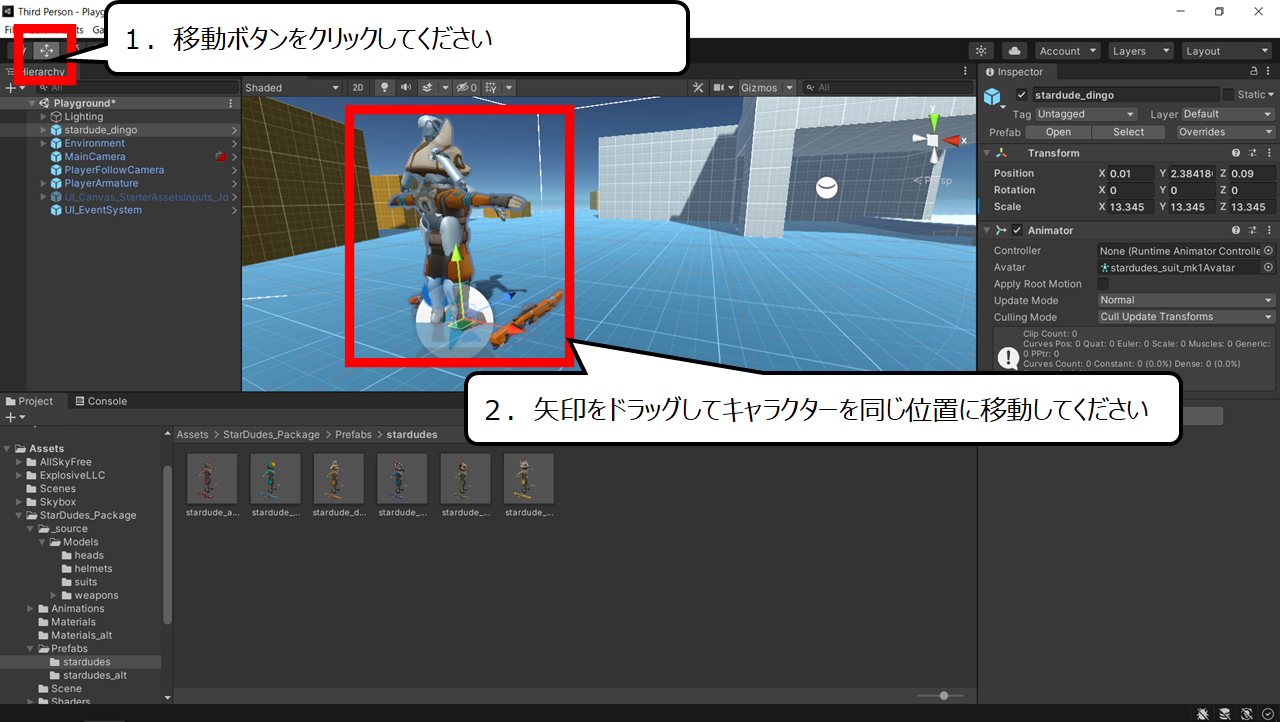Collapse the Animator component
The width and height of the screenshot is (1280, 722).
click(x=986, y=230)
